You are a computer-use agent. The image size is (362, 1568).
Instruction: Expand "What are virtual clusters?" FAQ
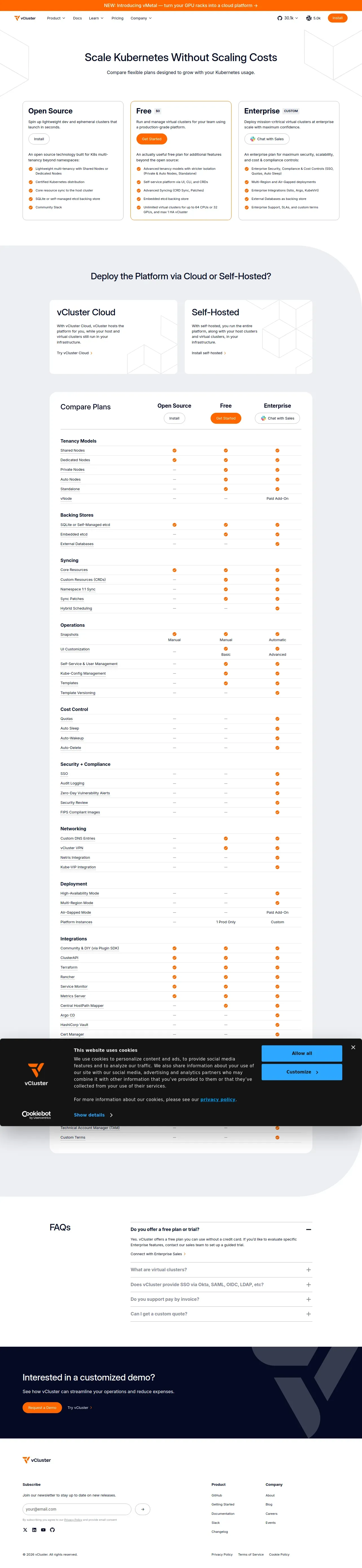point(221,1270)
